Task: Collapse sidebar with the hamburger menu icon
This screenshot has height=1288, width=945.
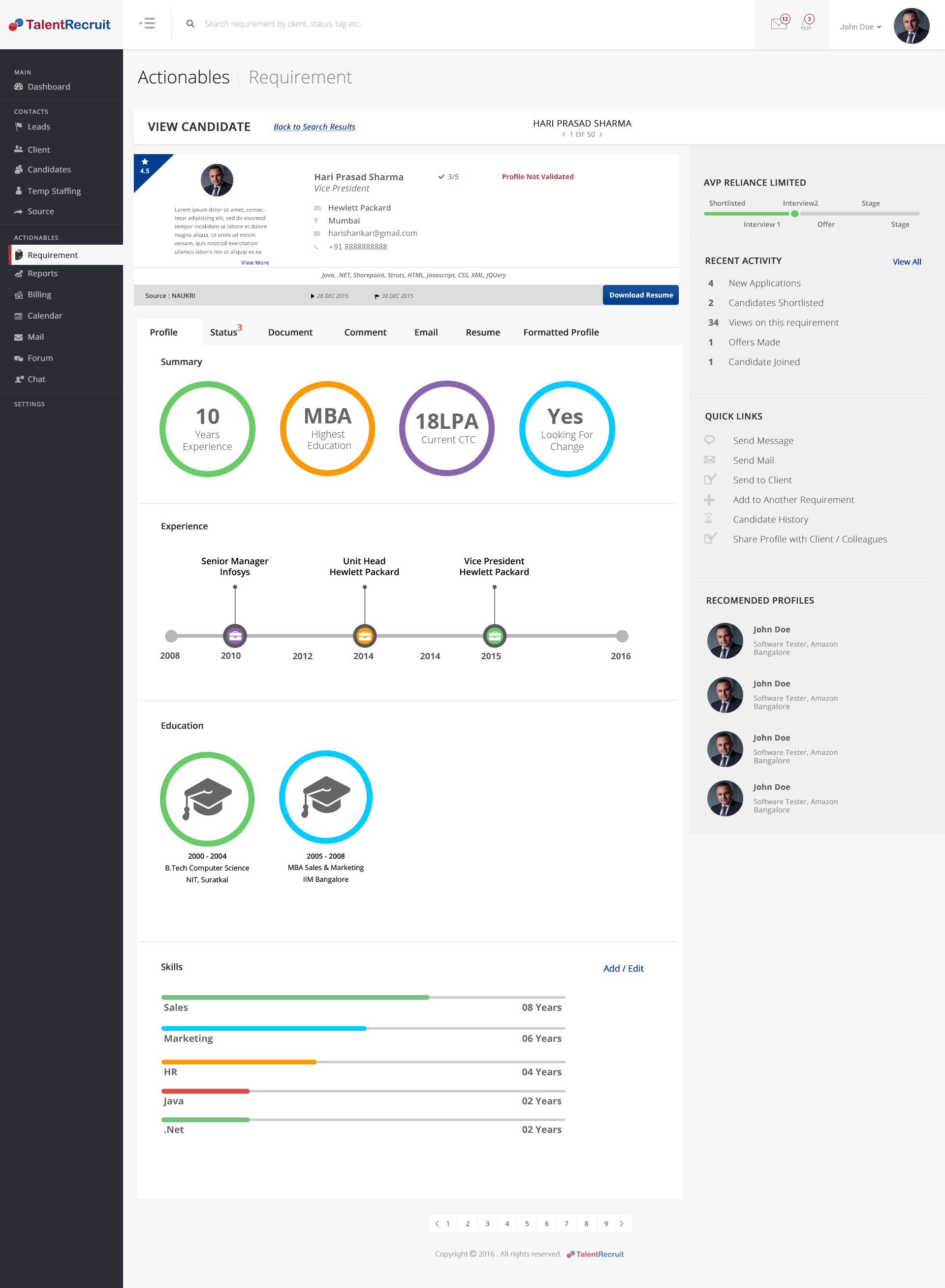Action: (148, 24)
